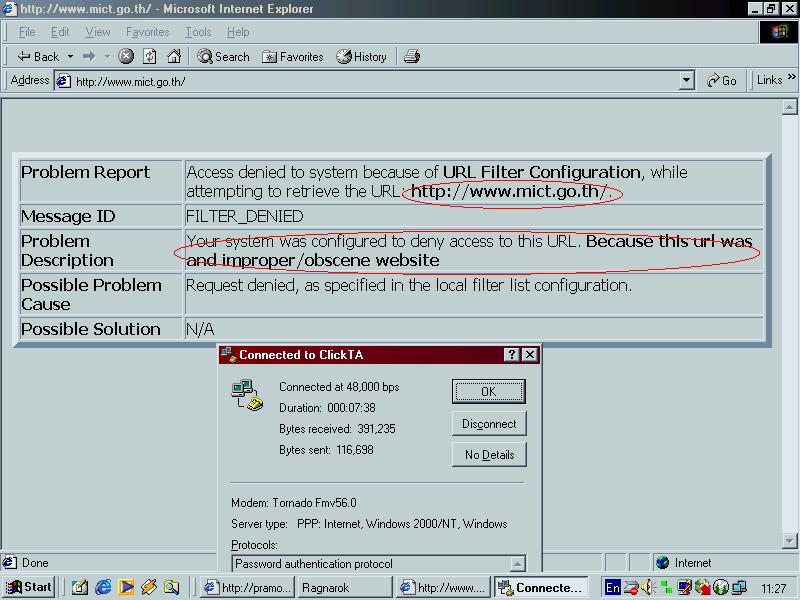Open the Favorites pane from the toolbar

click(x=292, y=57)
